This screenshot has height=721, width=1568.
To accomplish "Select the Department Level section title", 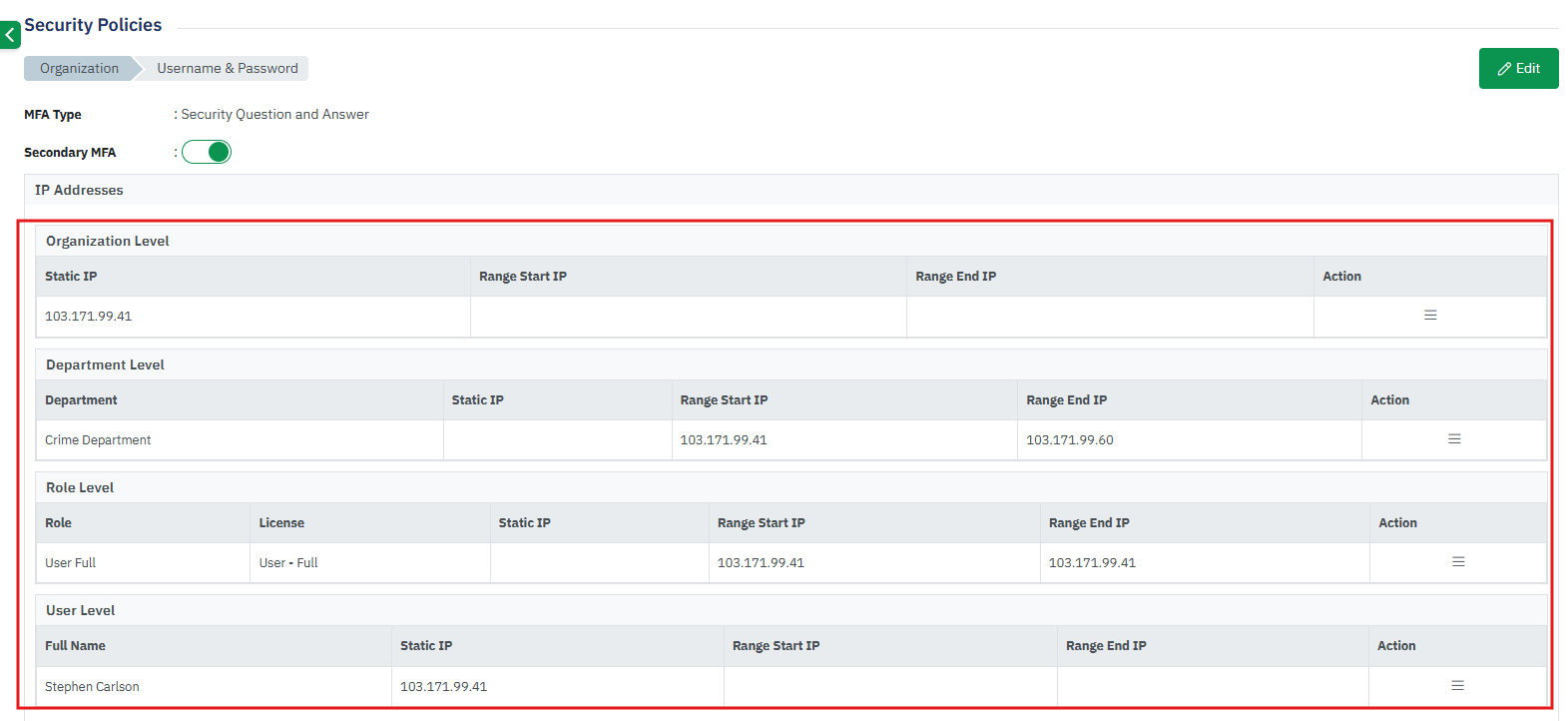I will 105,364.
